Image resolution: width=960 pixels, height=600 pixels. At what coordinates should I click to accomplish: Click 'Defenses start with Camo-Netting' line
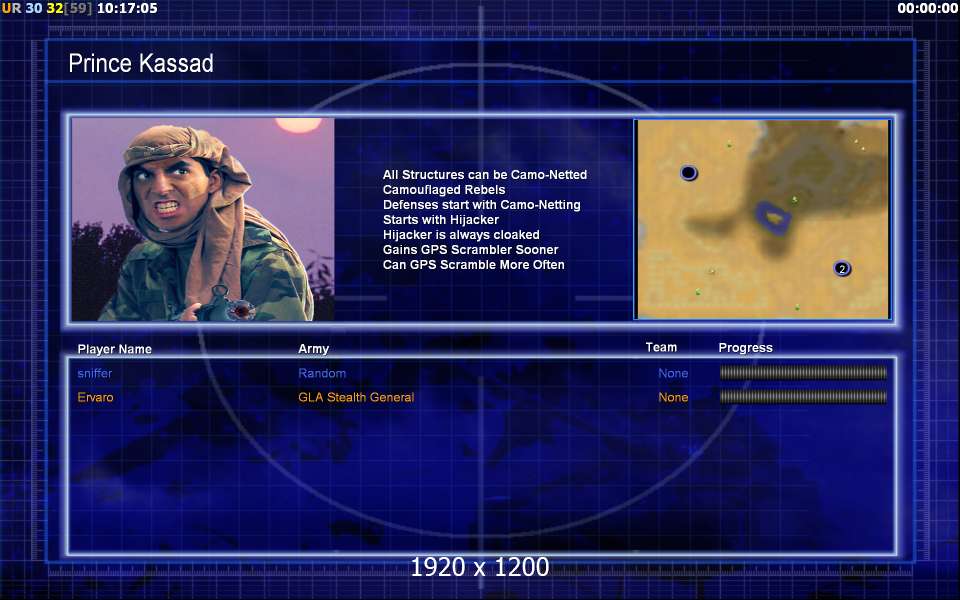click(x=482, y=204)
